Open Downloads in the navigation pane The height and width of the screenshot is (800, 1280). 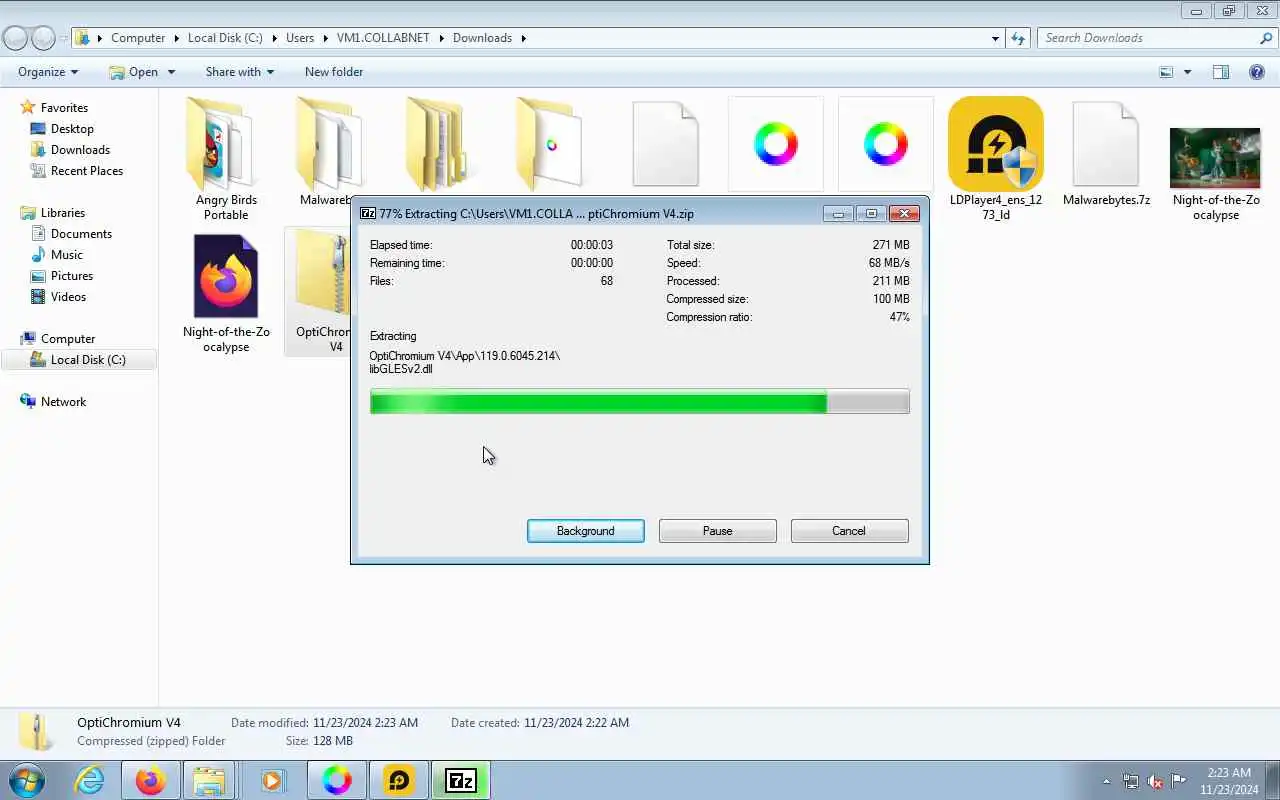point(80,150)
